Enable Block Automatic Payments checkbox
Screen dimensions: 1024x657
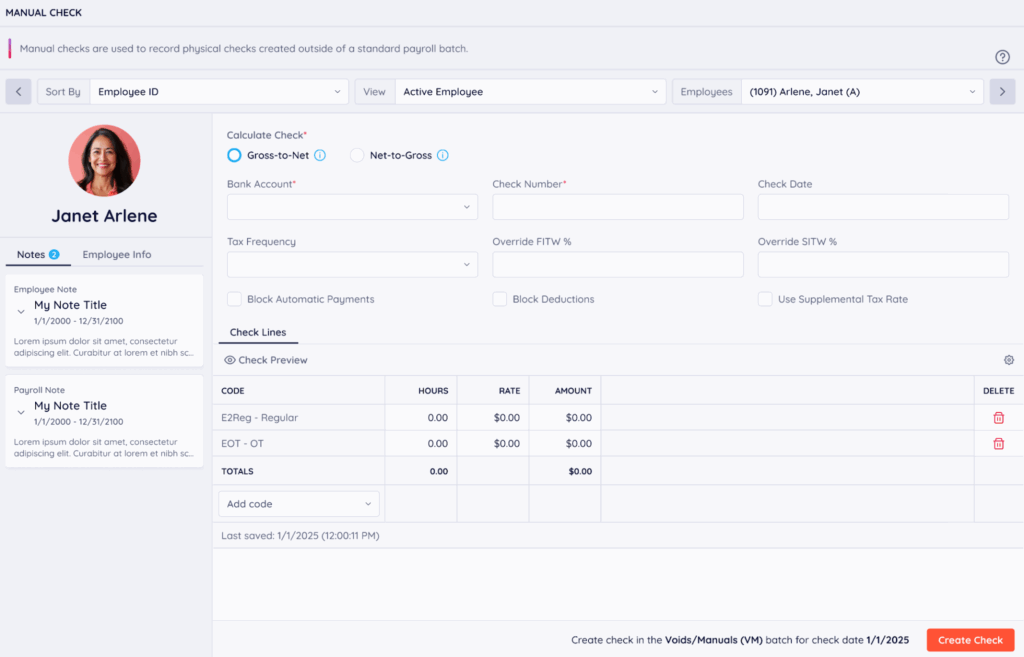234,299
